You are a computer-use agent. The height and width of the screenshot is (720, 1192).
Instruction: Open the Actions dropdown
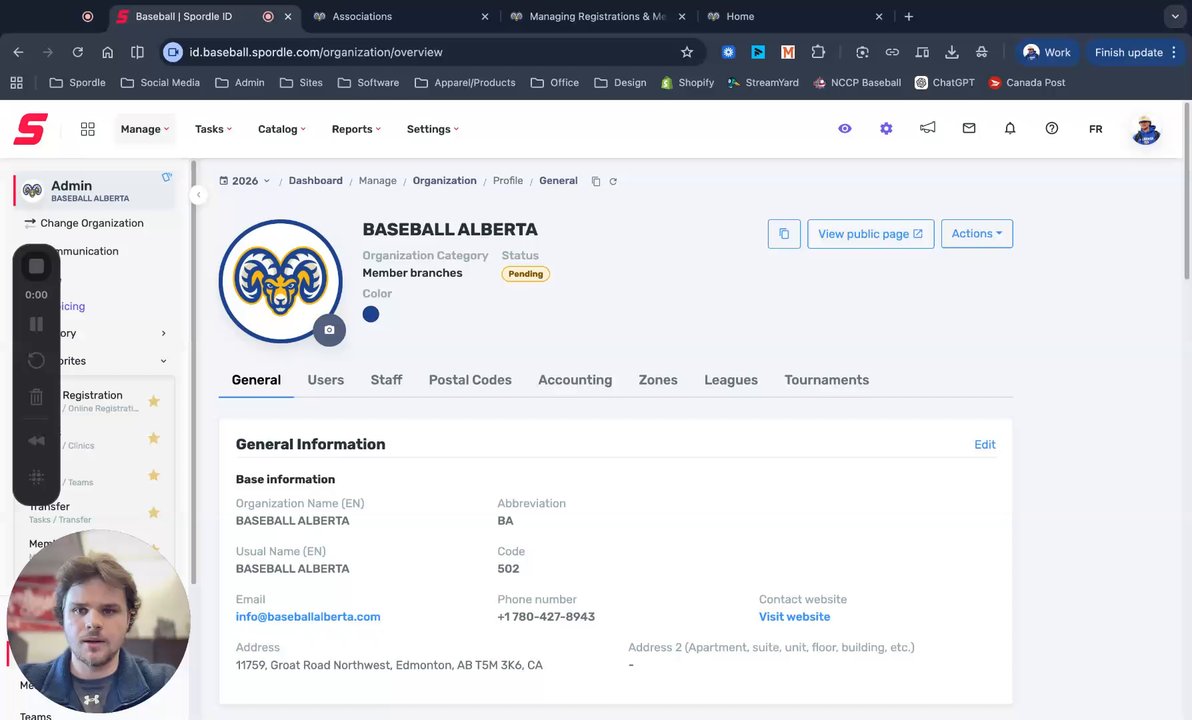click(977, 233)
